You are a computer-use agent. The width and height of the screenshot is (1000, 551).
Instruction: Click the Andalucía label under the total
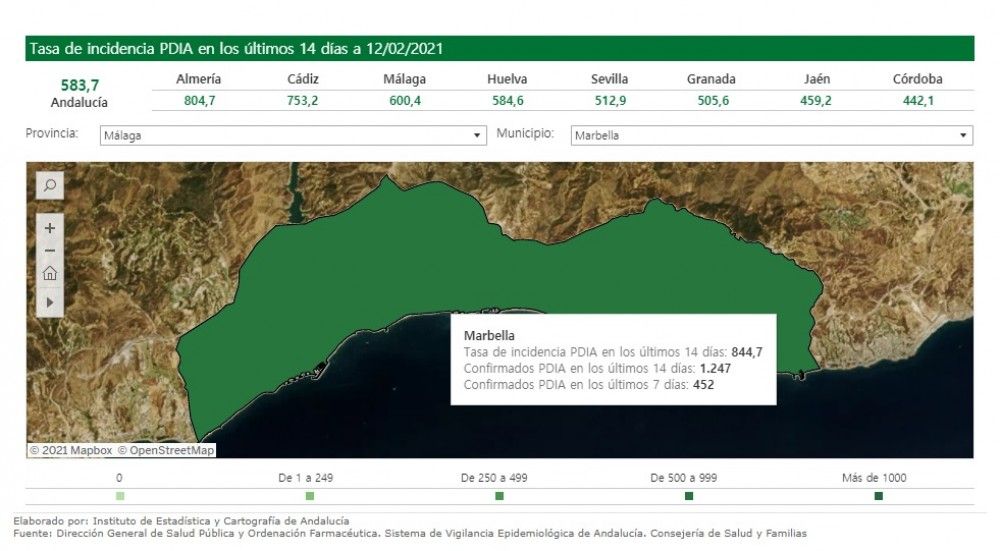tap(79, 102)
